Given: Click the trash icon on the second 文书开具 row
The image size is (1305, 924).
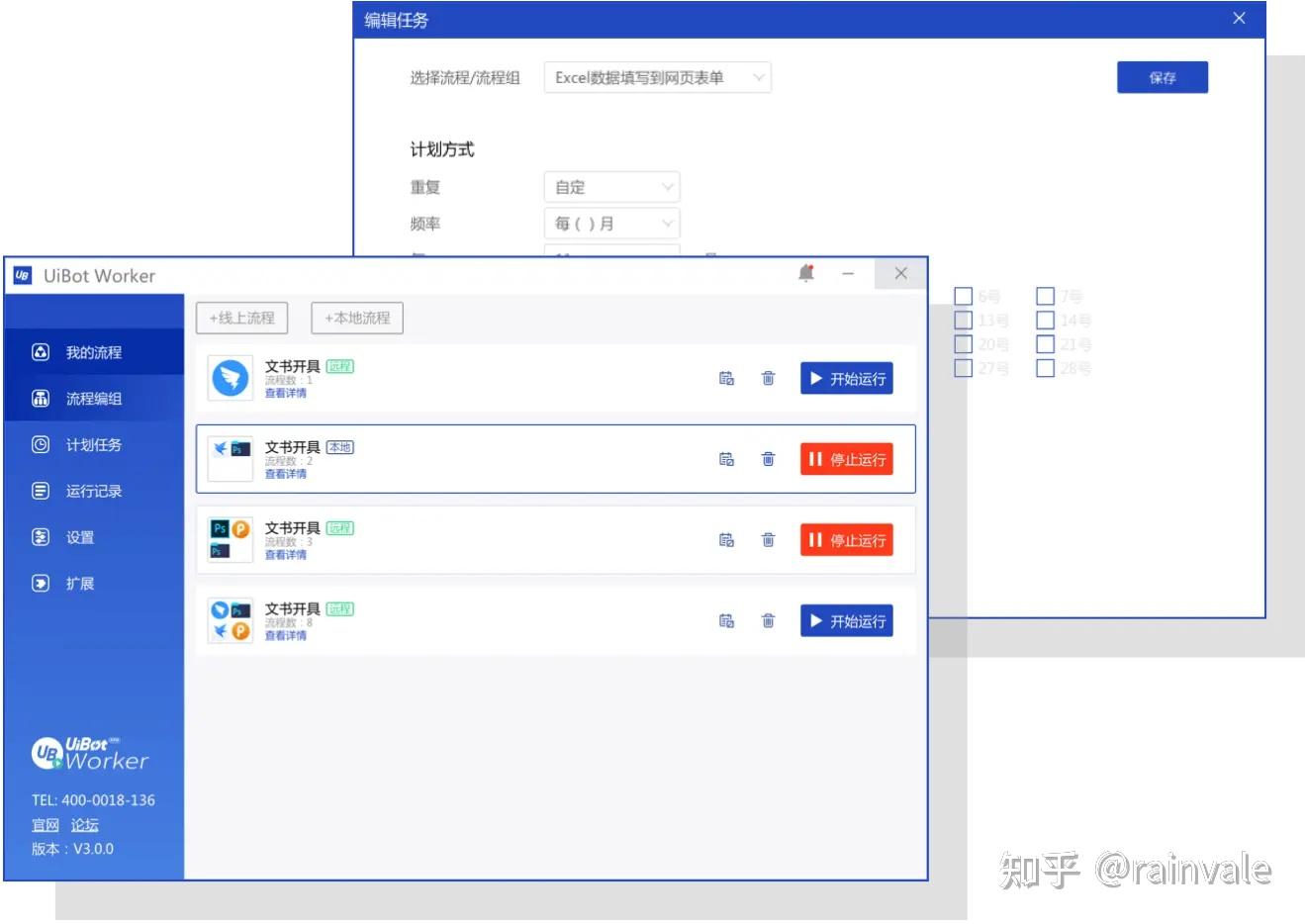Looking at the screenshot, I should click(x=768, y=458).
